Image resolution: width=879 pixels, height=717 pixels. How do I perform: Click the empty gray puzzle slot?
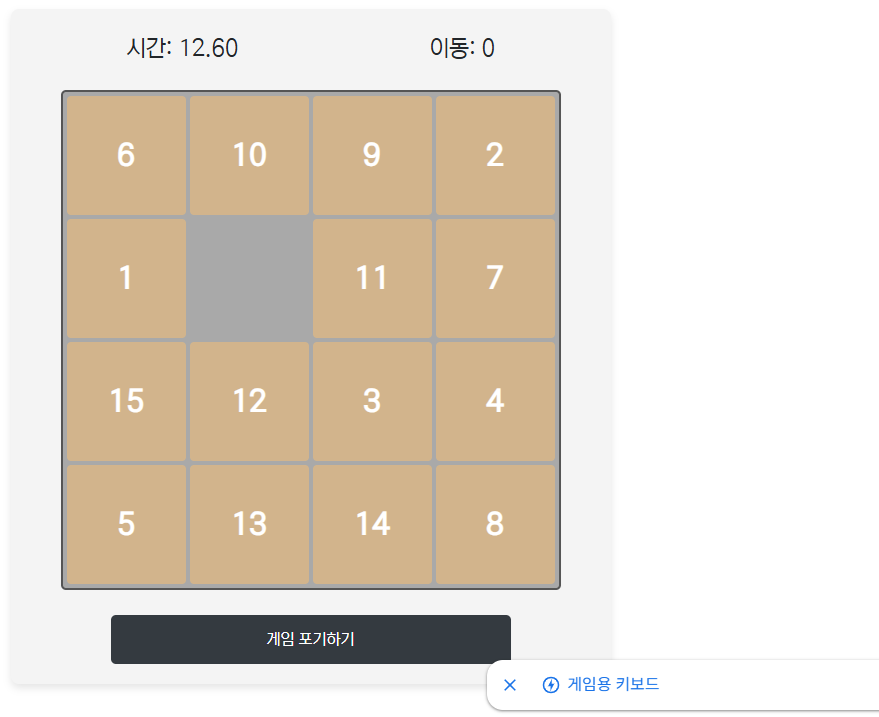[249, 278]
